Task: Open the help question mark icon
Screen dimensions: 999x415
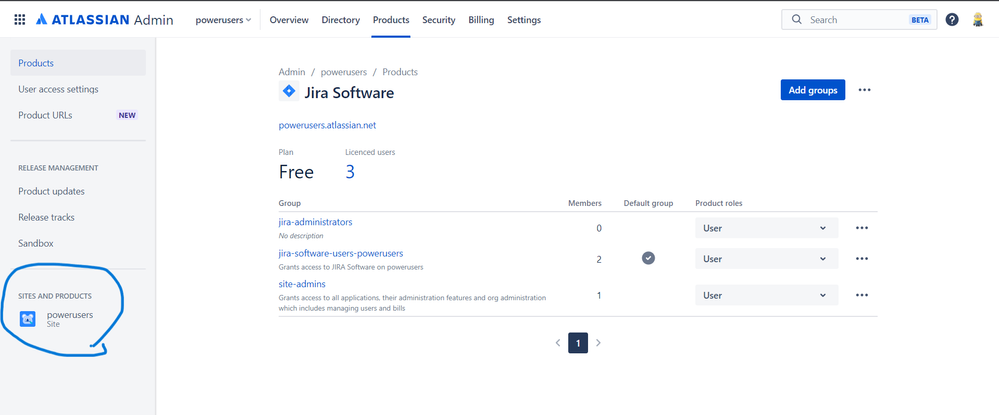Action: click(951, 20)
